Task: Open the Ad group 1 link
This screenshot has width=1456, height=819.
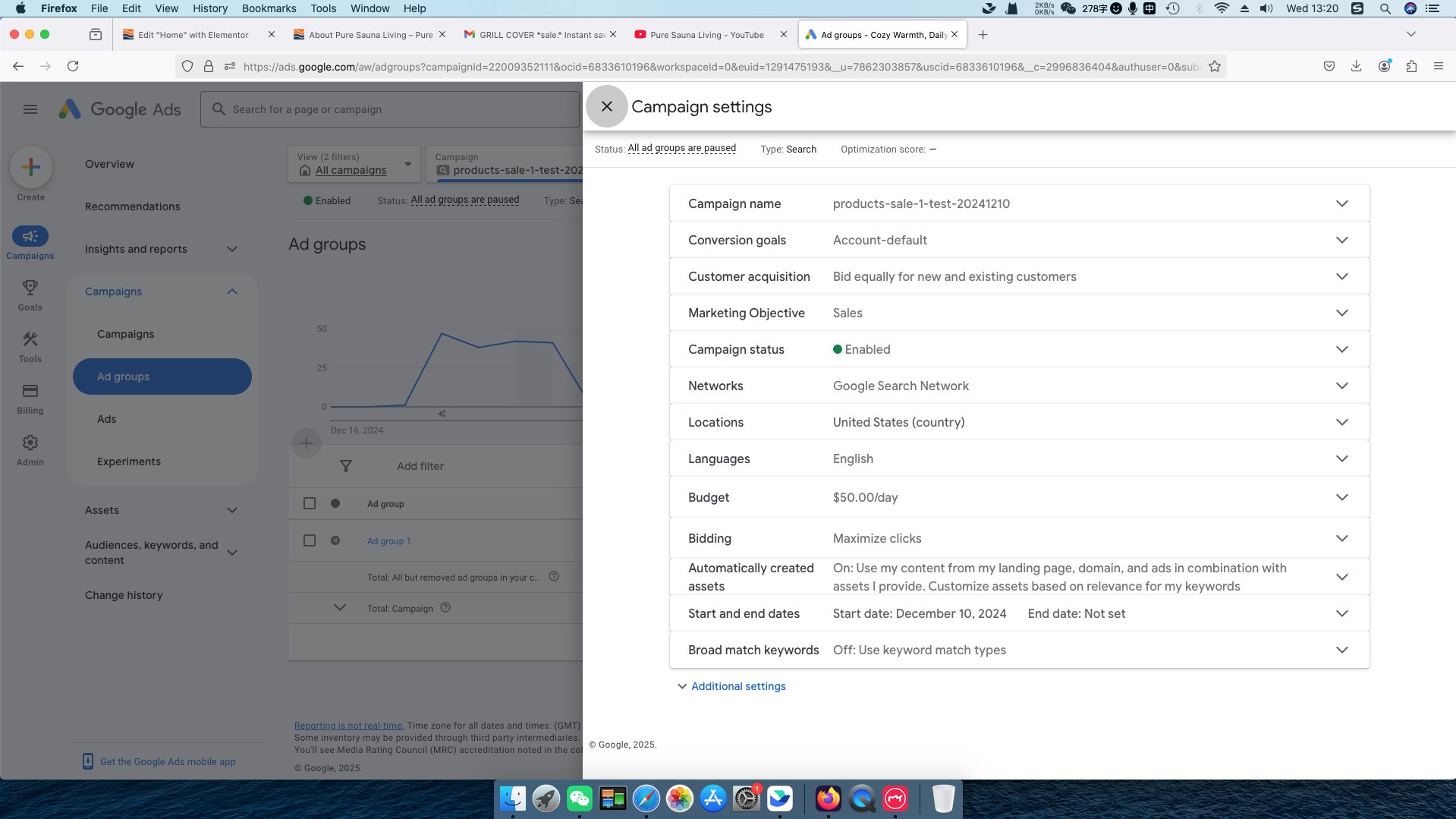Action: pos(388,541)
